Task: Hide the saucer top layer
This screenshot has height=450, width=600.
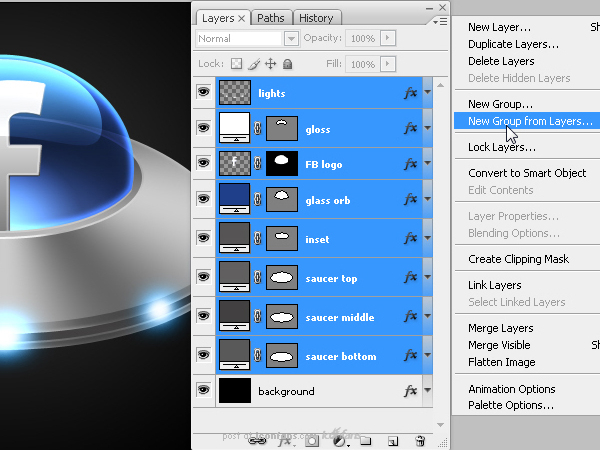Action: point(204,277)
